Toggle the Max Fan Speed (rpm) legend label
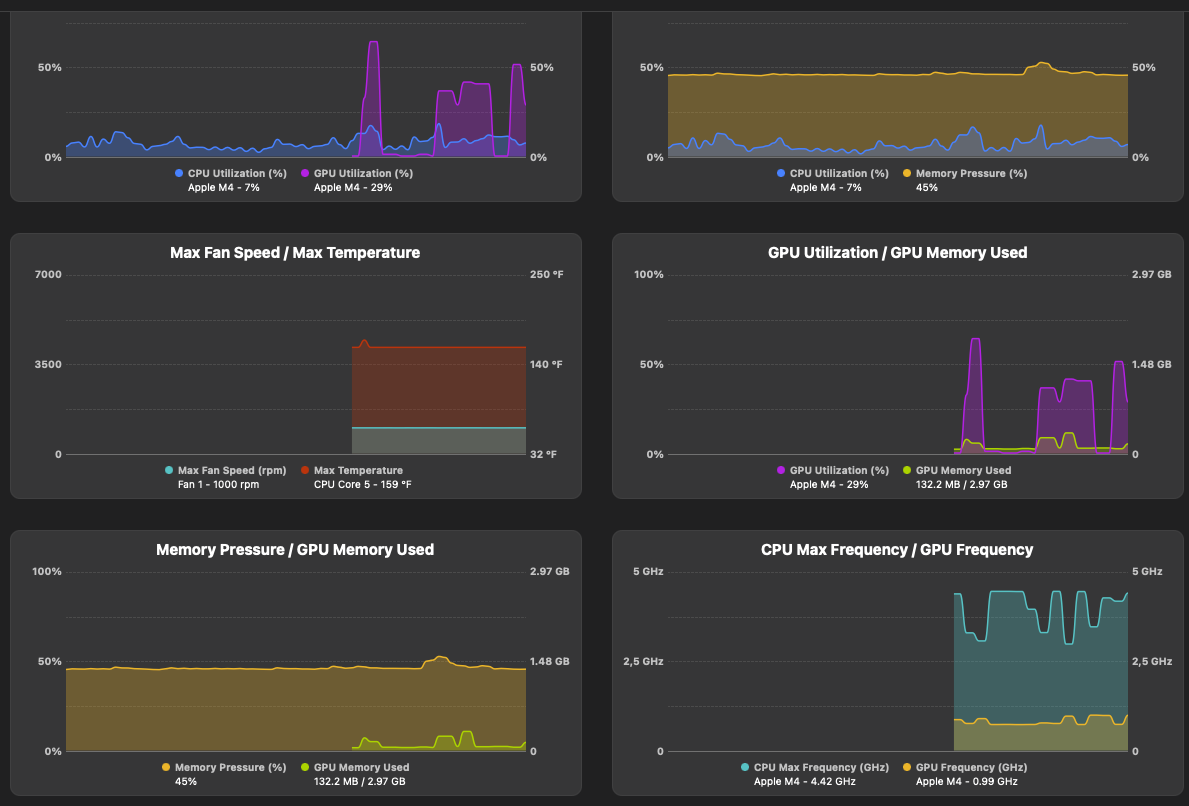The image size is (1189, 806). pos(232,470)
